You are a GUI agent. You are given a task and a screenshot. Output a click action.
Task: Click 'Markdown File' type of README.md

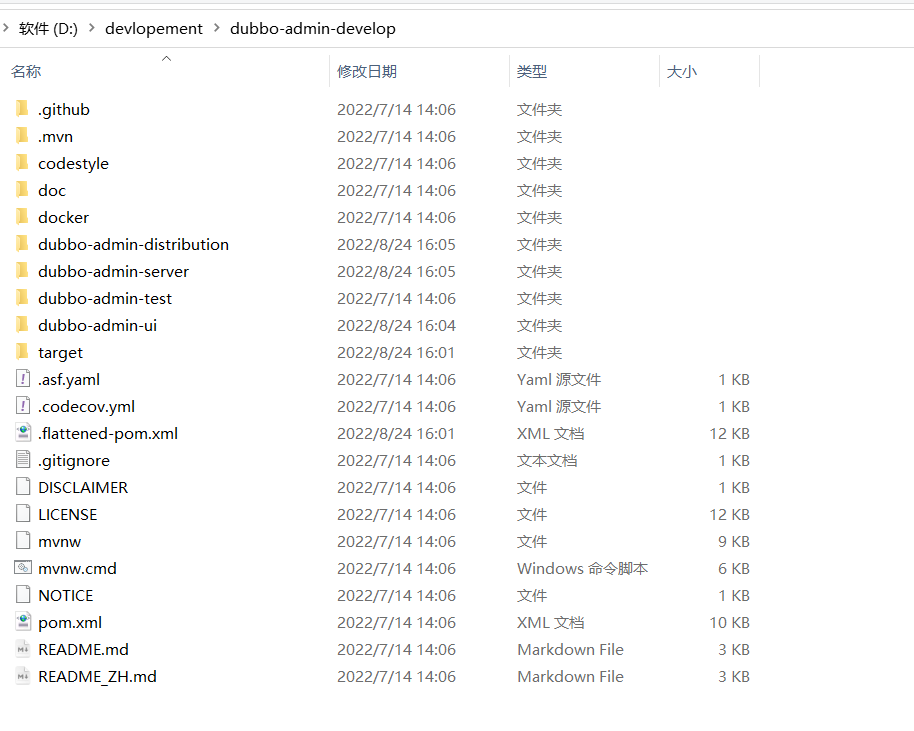pyautogui.click(x=570, y=649)
